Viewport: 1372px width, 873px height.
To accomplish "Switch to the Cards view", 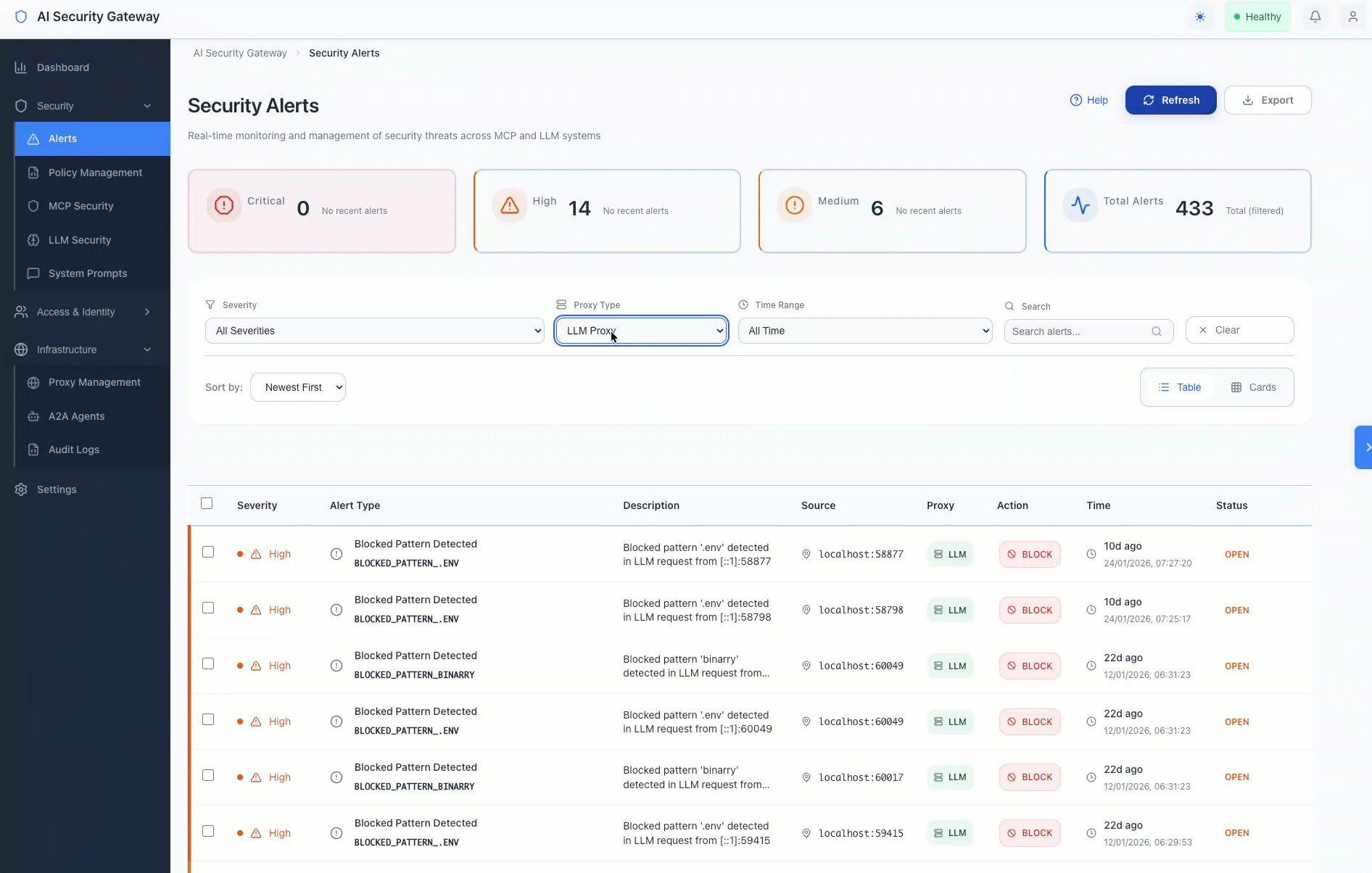I will coord(1254,386).
